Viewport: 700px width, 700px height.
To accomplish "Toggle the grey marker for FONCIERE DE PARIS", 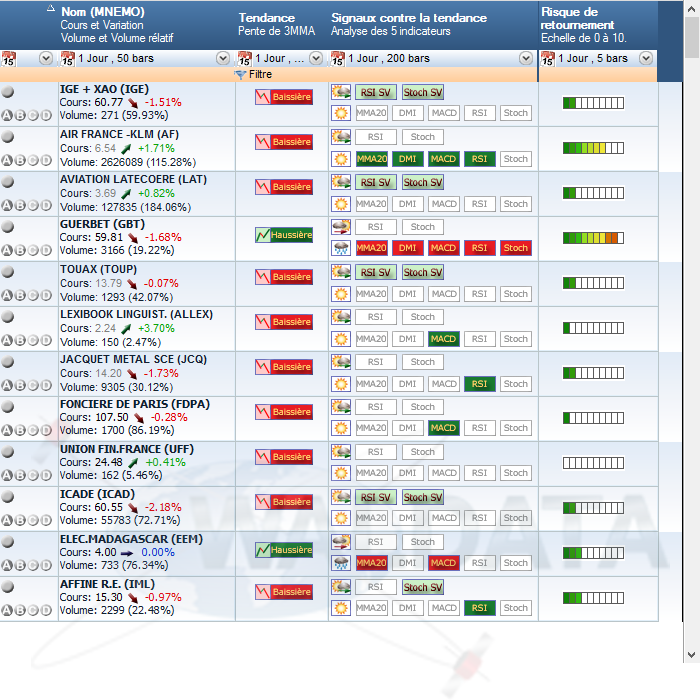I will 7,406.
